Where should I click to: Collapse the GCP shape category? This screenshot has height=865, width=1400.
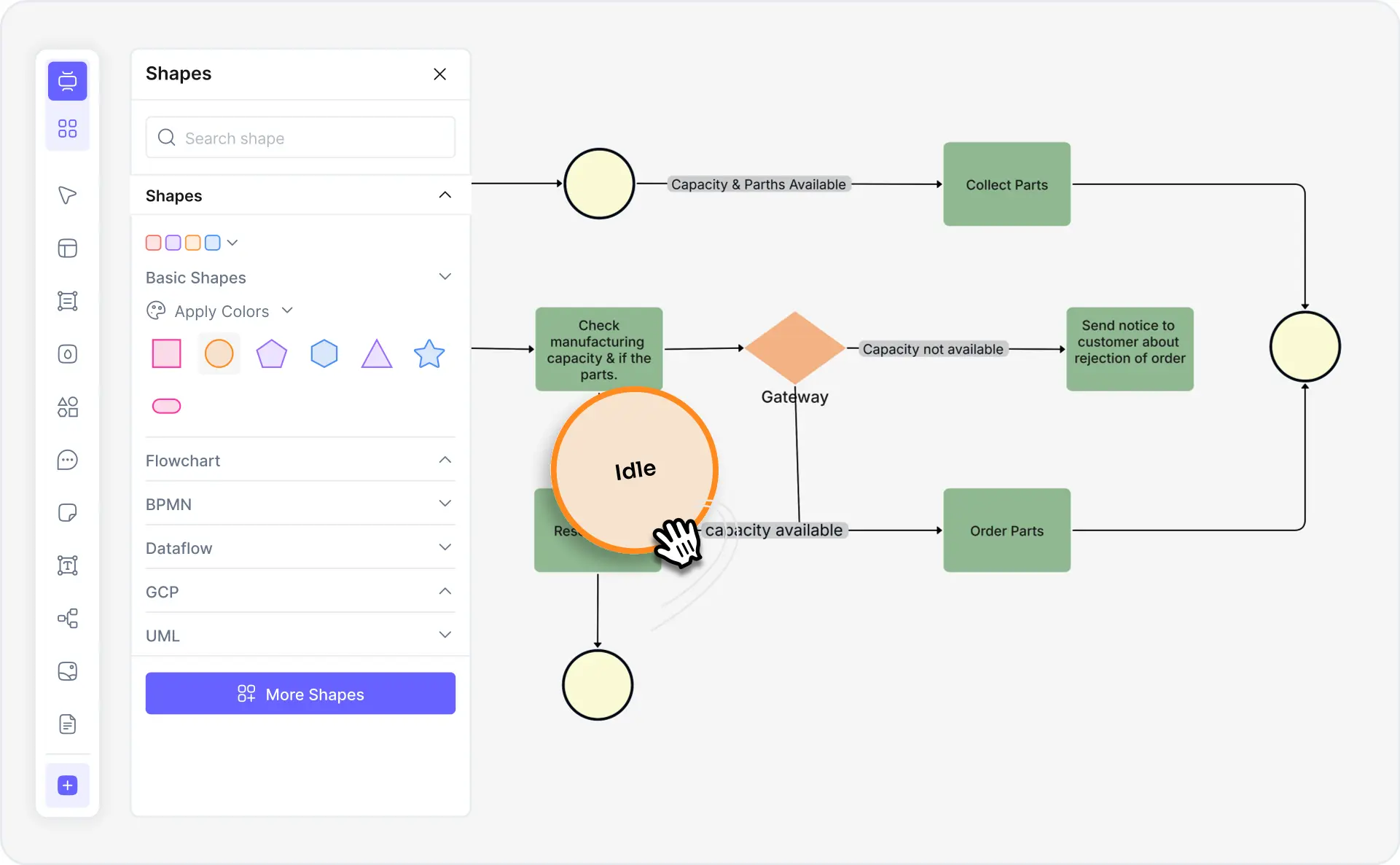[x=445, y=591]
